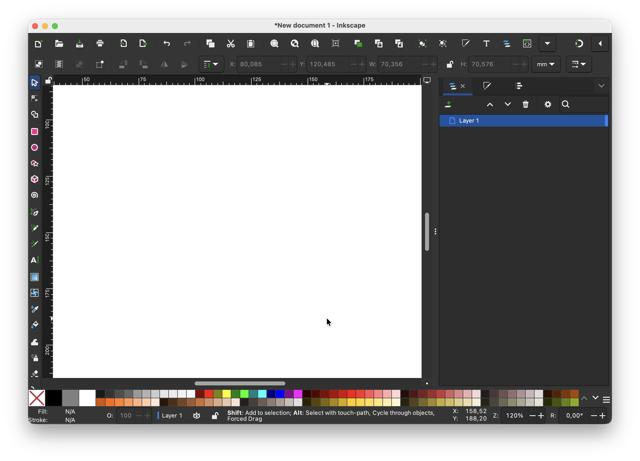Click the Import file icon
The width and height of the screenshot is (640, 461).
coord(123,44)
